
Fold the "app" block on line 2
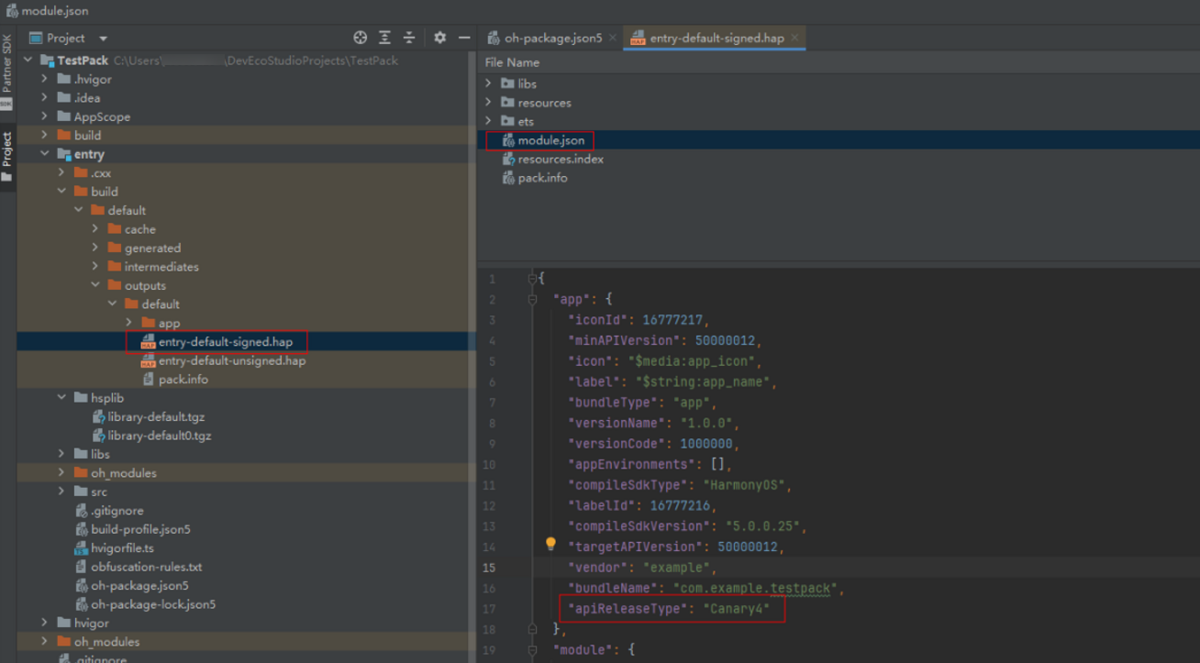click(x=533, y=299)
